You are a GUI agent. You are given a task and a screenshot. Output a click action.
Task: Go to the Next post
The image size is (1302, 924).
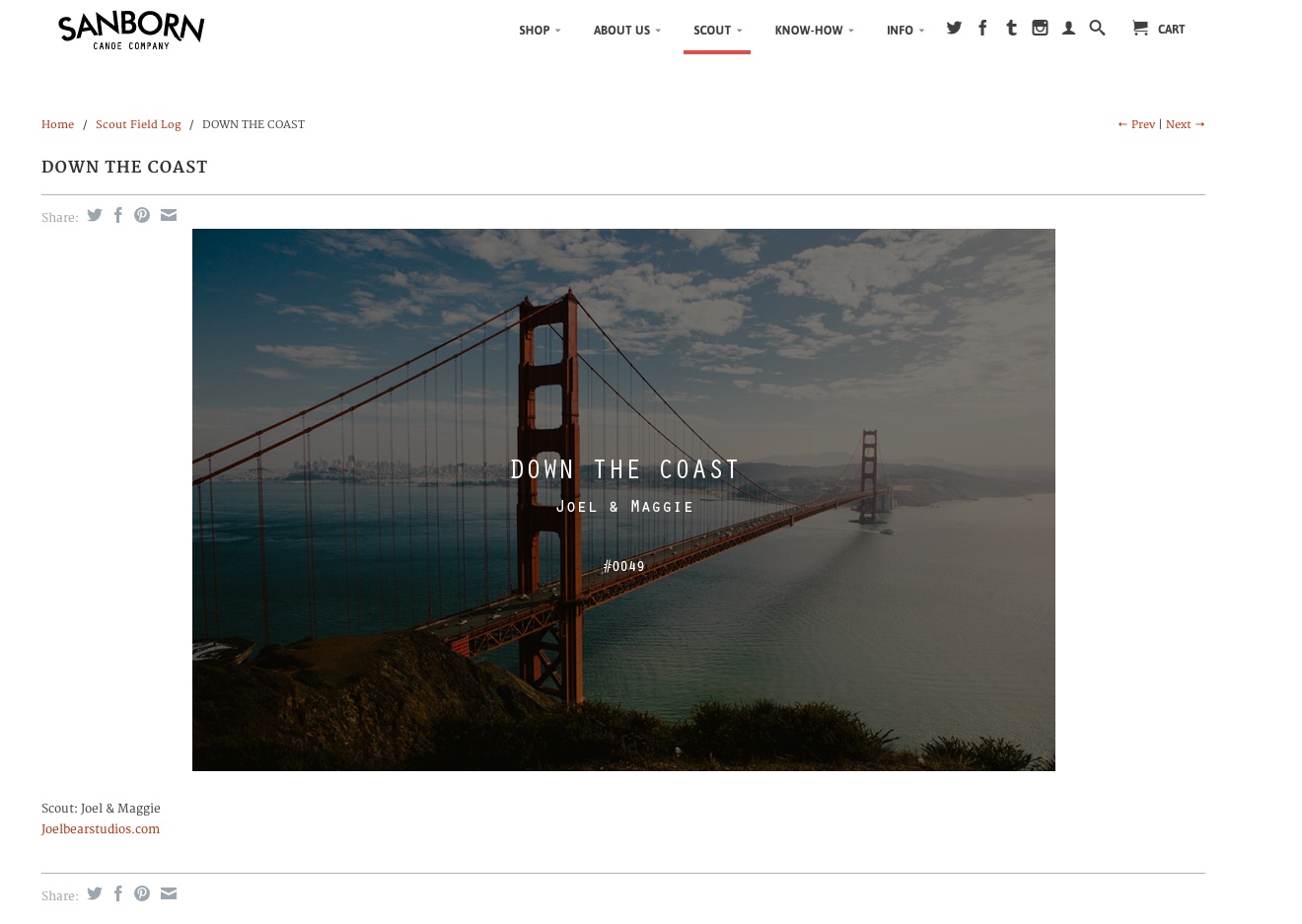pos(1186,124)
